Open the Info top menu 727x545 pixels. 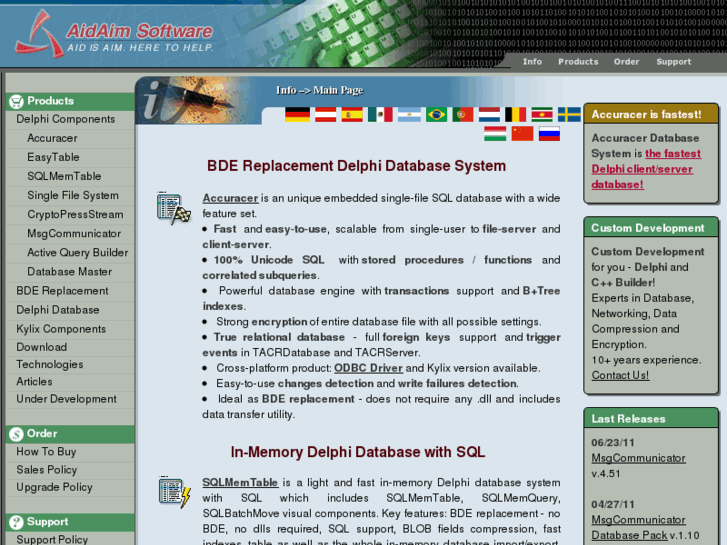click(x=532, y=62)
